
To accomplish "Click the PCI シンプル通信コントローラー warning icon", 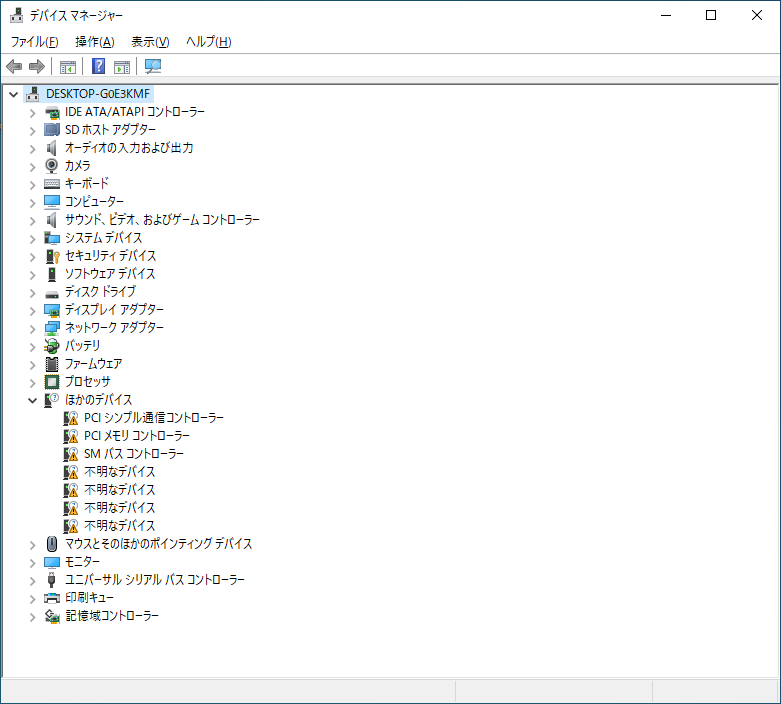I will (71, 419).
